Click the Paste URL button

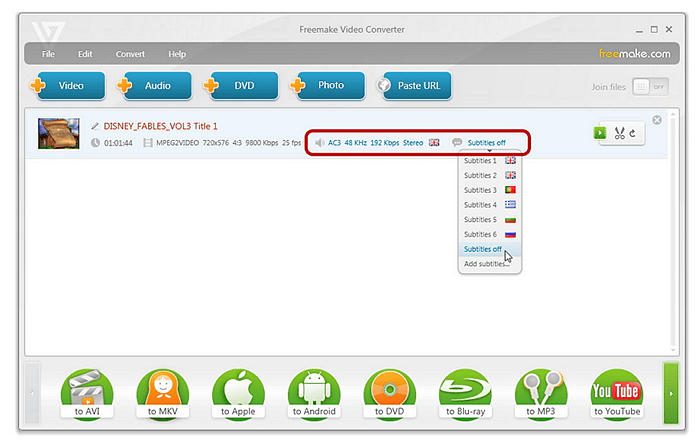tap(416, 85)
